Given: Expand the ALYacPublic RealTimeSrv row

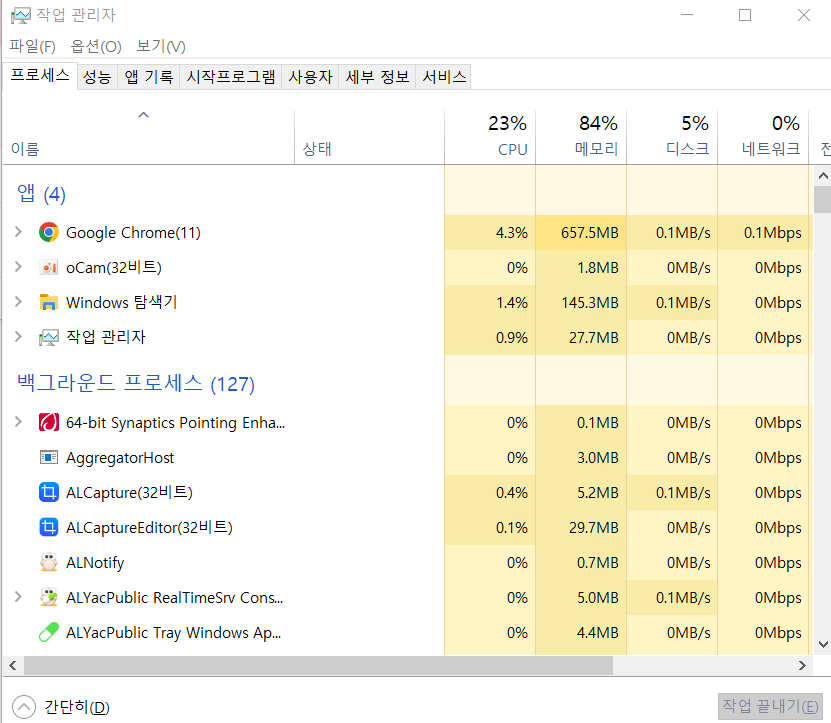Looking at the screenshot, I should pyautogui.click(x=18, y=597).
